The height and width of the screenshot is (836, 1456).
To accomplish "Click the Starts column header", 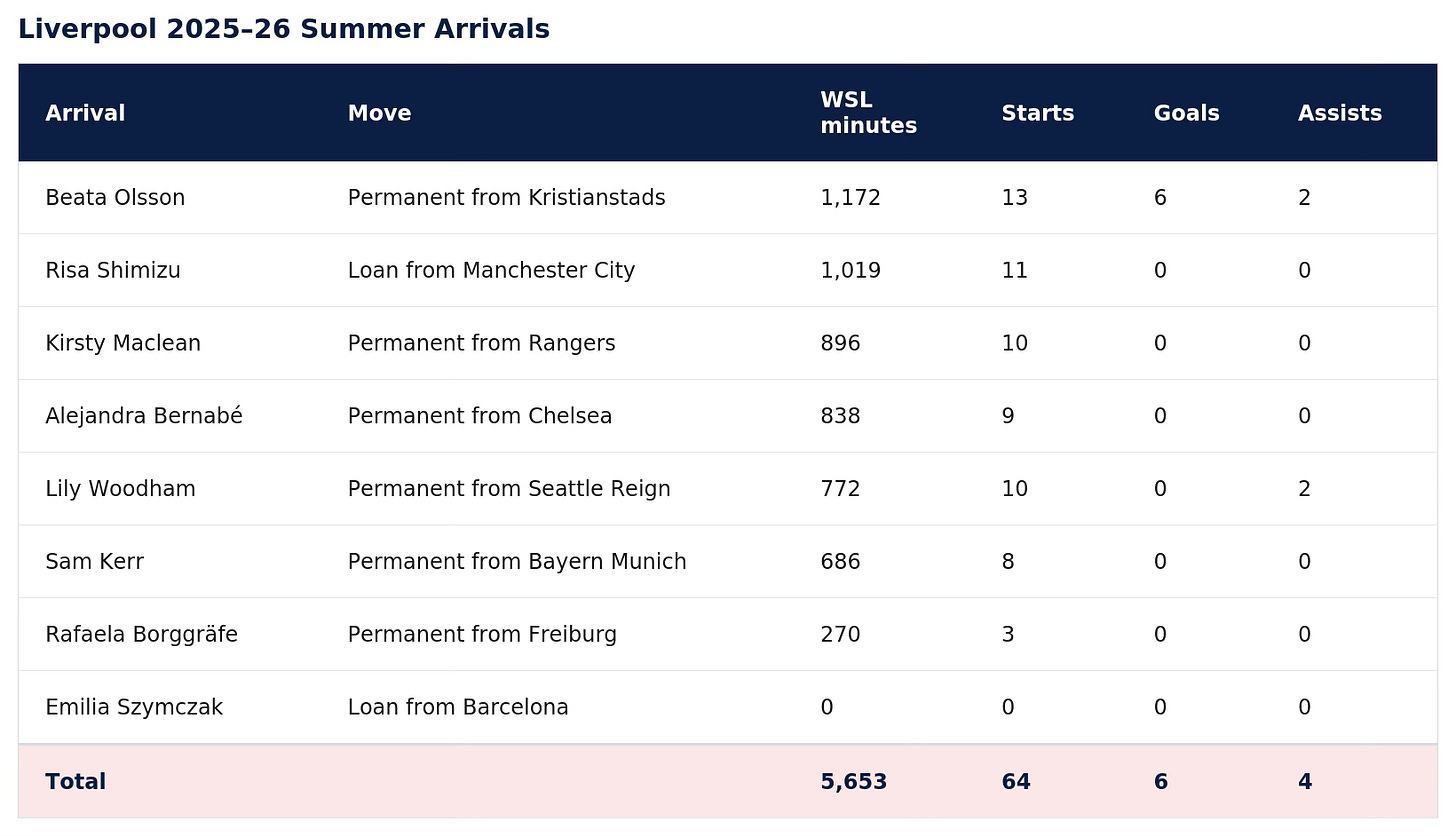I will (x=1037, y=113).
